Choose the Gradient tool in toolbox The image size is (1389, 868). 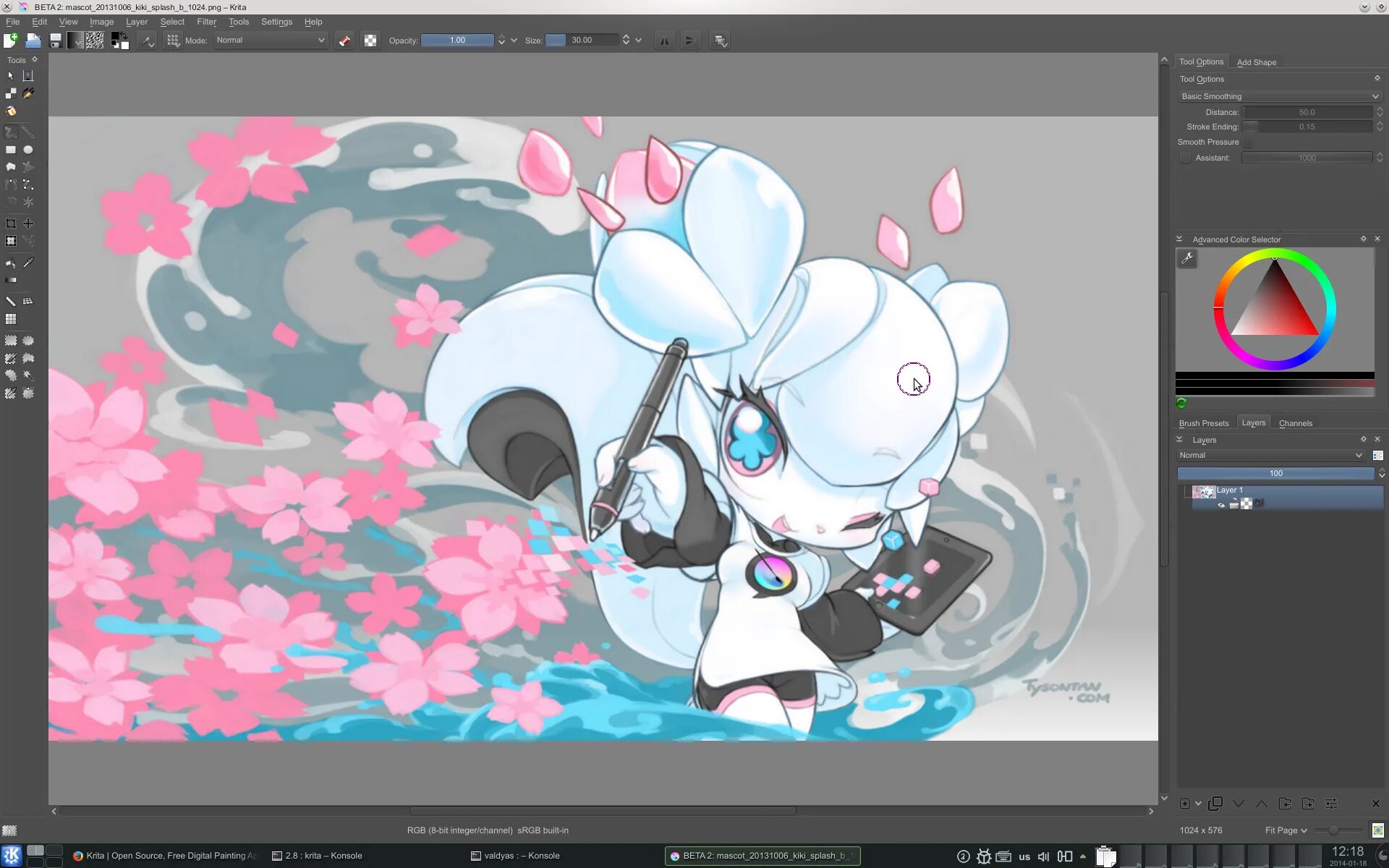(11, 280)
